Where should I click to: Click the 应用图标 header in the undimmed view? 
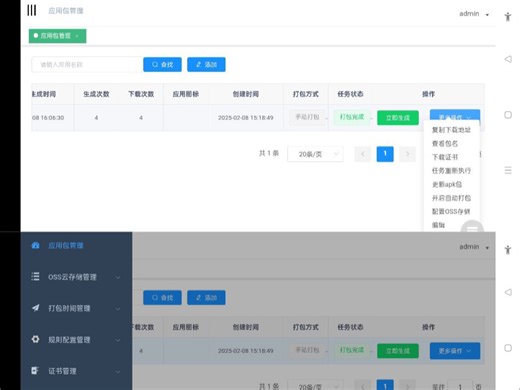[x=186, y=94]
